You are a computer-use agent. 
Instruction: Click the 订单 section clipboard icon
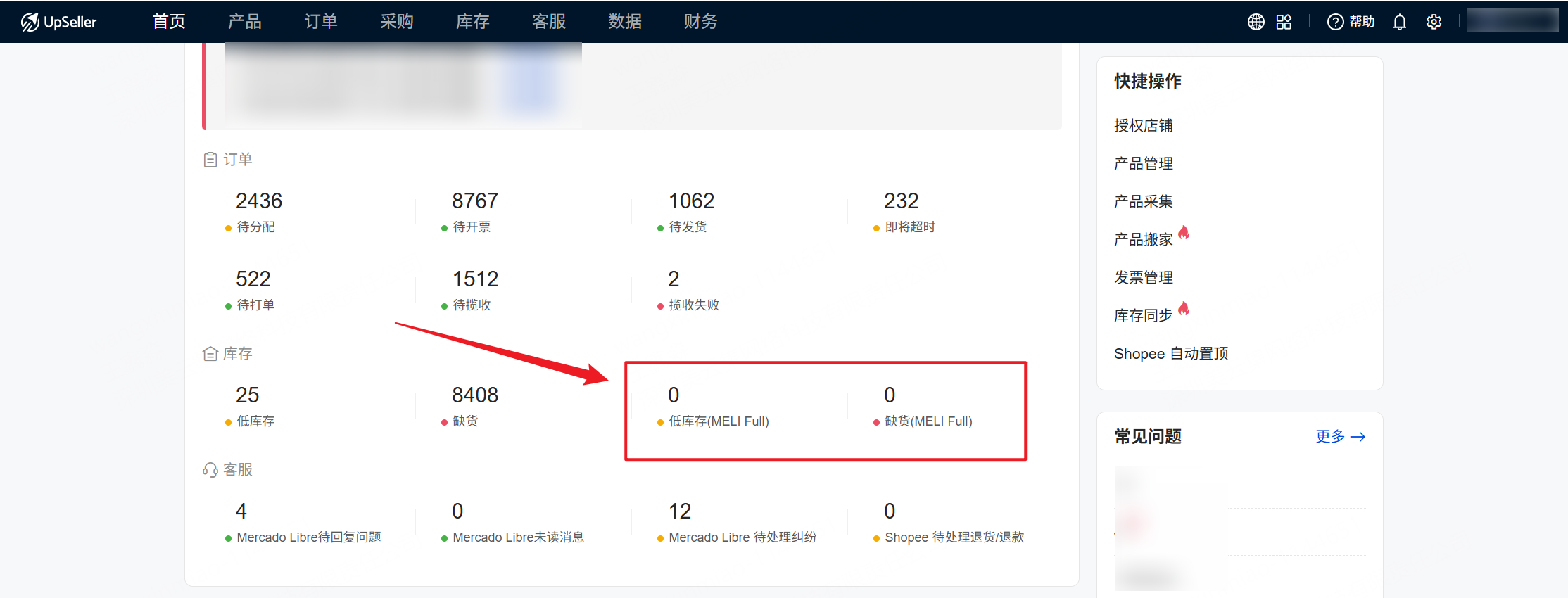tap(210, 160)
